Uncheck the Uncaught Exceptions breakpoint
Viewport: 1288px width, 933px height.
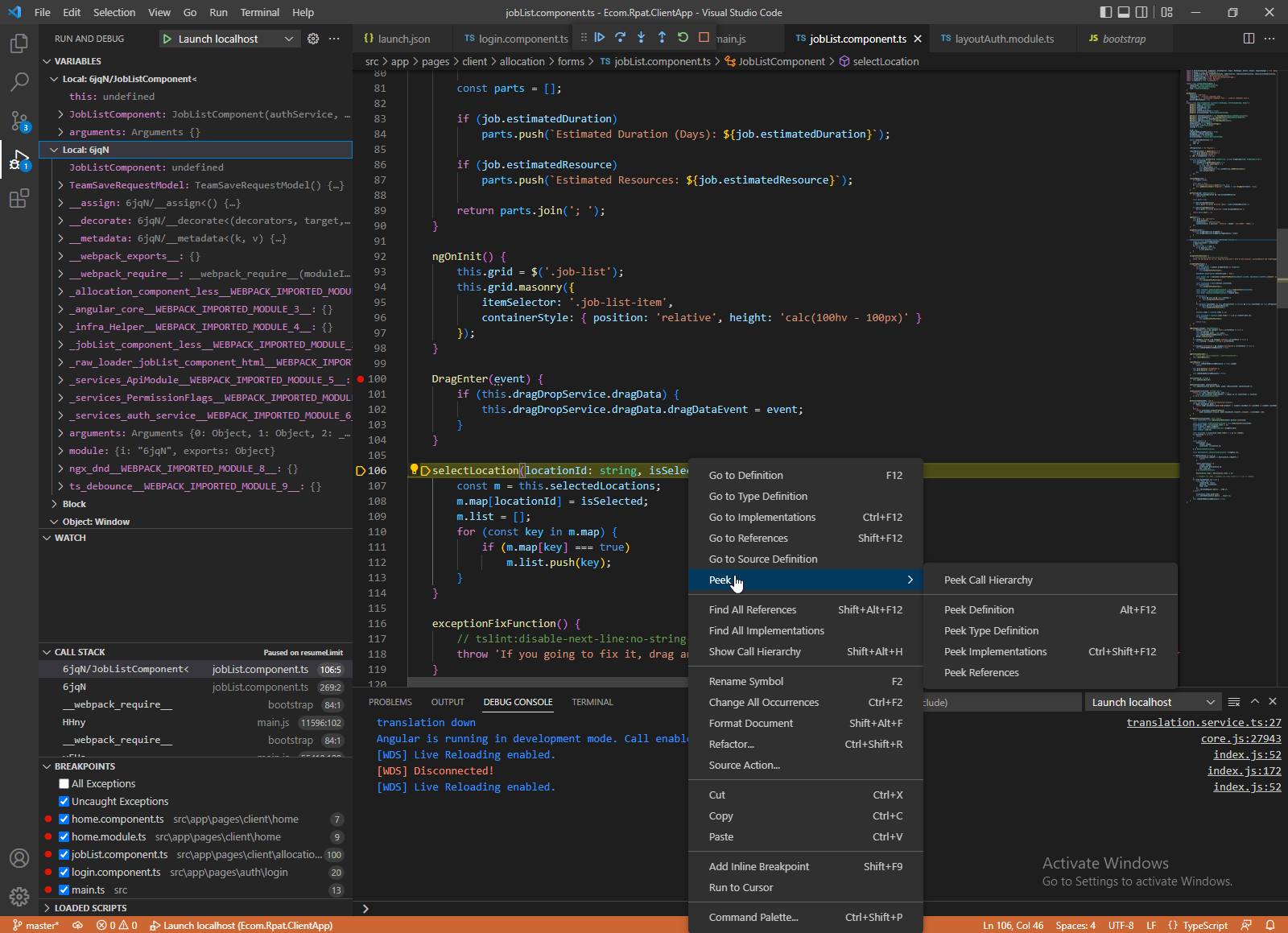tap(64, 802)
